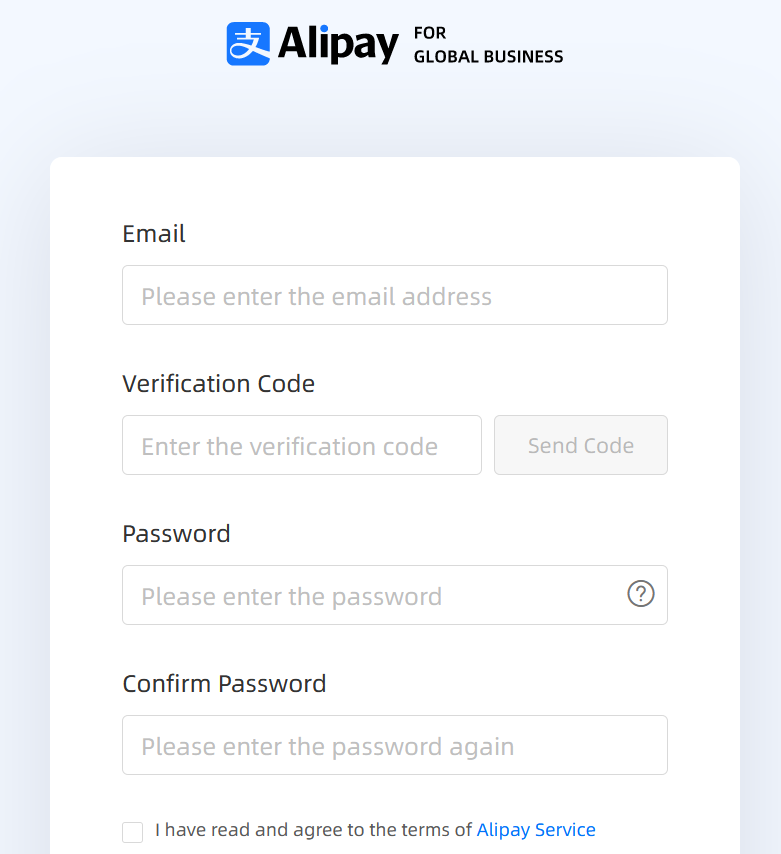The image size is (781, 854).
Task: Focus the Confirm Password input field
Action: (394, 745)
